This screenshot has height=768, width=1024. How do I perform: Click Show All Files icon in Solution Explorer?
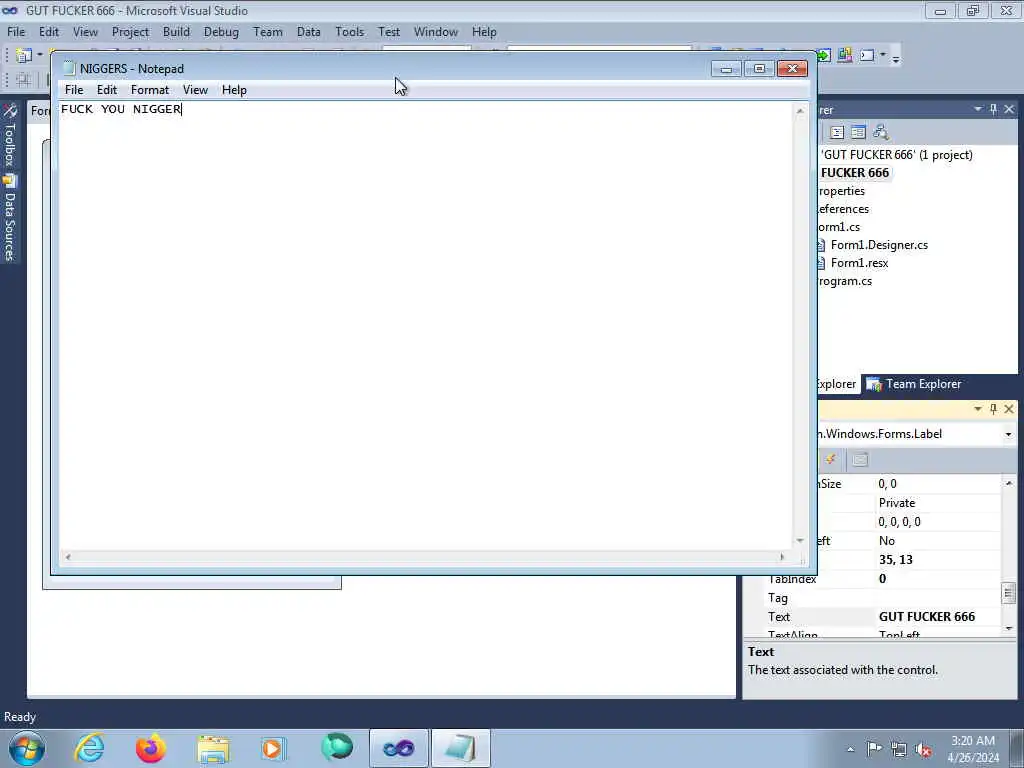click(x=858, y=133)
